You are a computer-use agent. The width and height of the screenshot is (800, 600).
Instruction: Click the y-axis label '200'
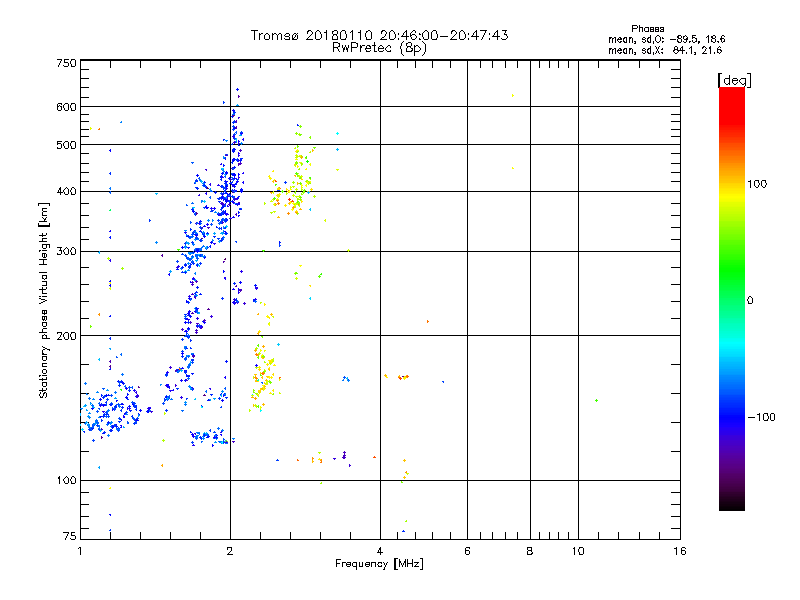(66, 336)
